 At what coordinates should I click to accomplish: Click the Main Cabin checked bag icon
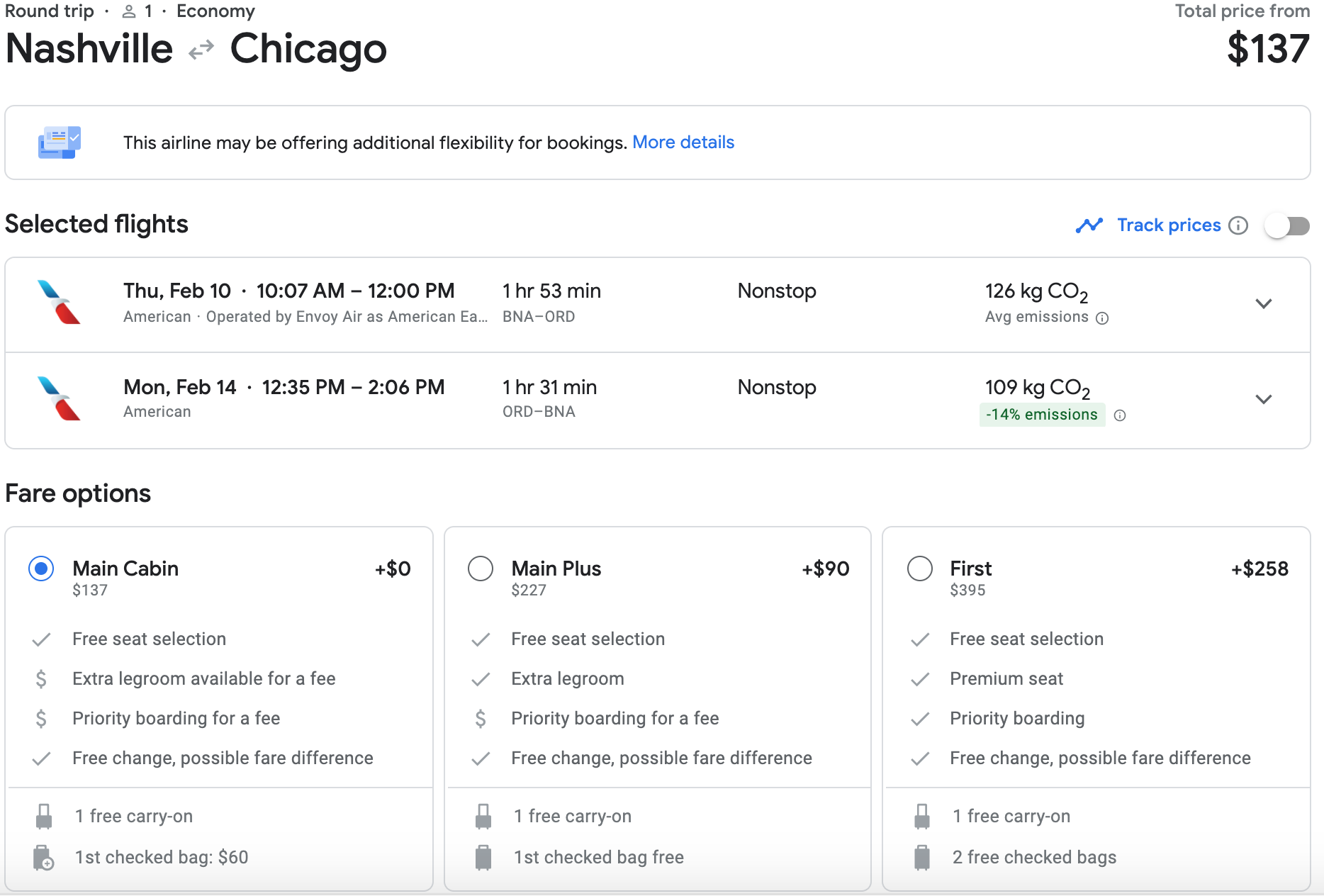click(x=44, y=858)
